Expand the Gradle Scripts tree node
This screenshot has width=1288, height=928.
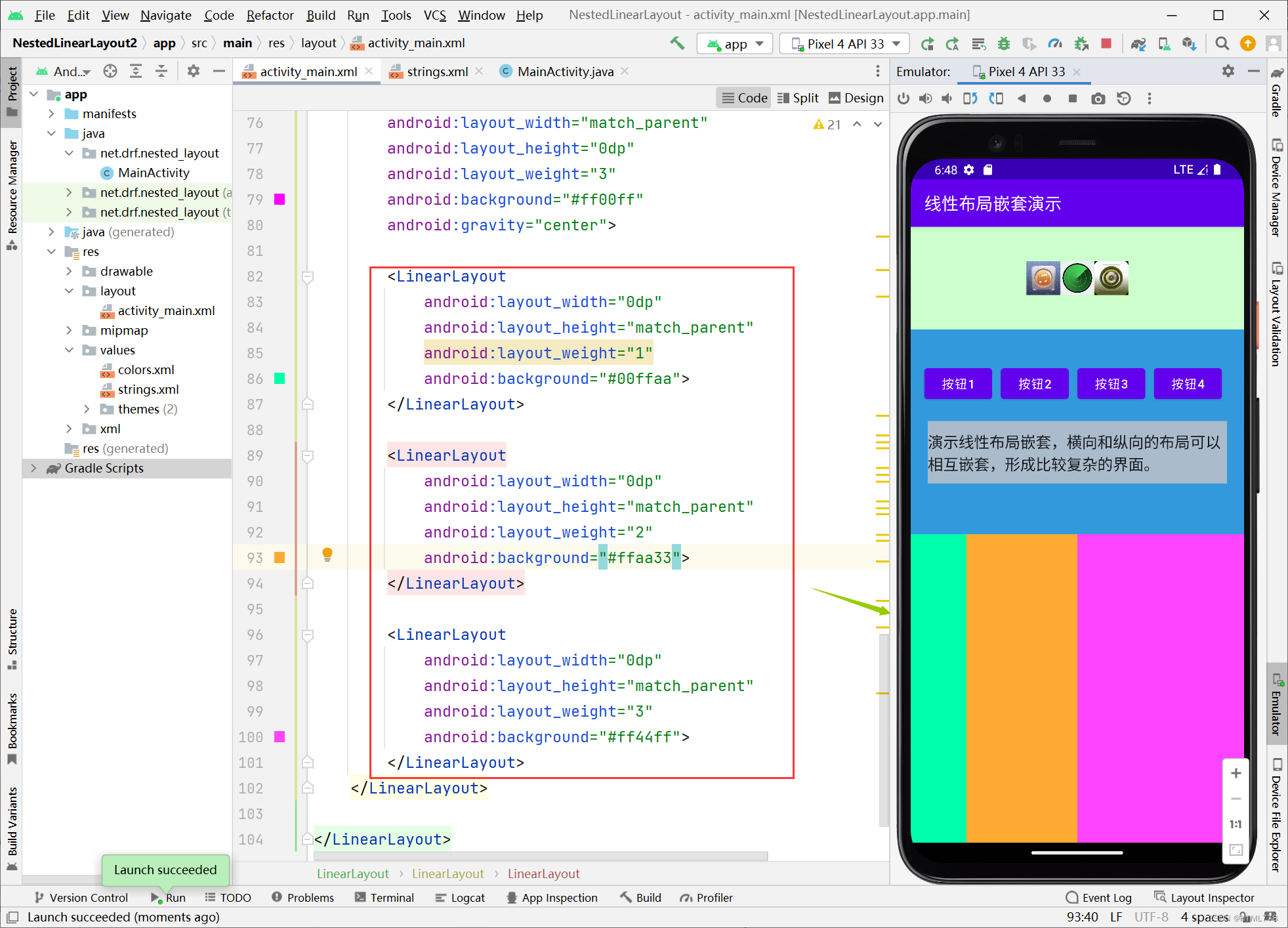click(x=33, y=468)
